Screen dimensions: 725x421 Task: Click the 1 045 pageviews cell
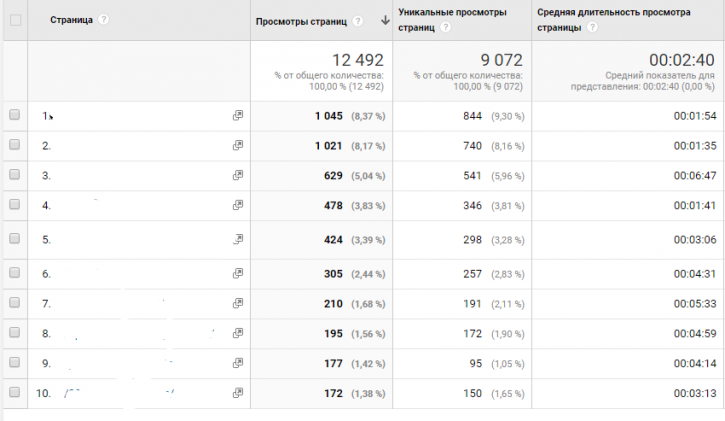[329, 116]
